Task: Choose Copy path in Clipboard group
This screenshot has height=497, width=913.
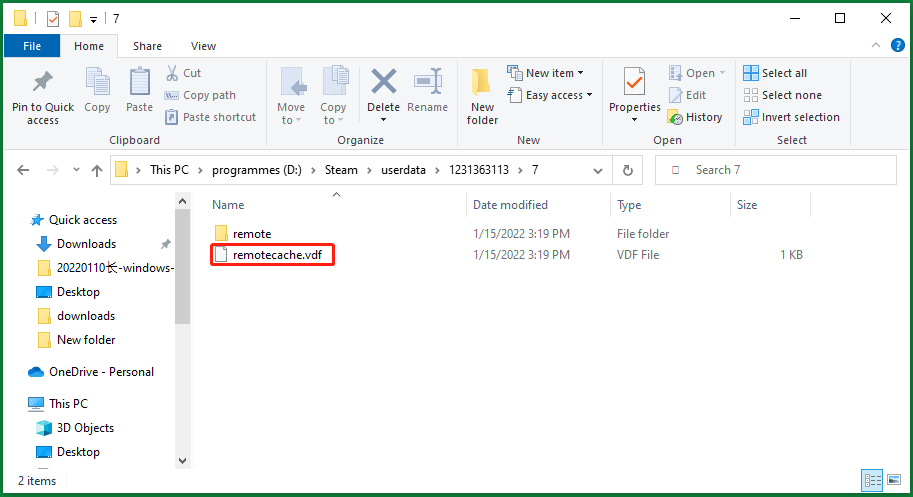Action: (200, 95)
